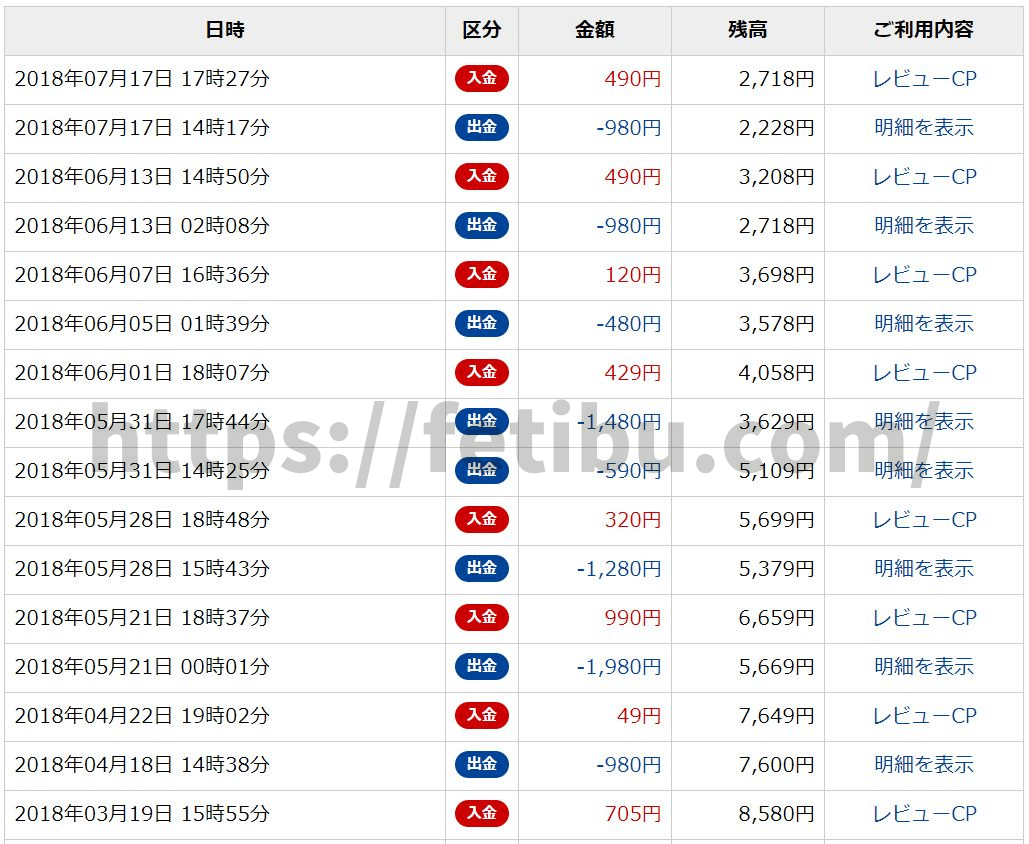Viewport: 1029px width, 844px height.
Task: Click the 入金 badge beside the 120円 amount
Action: (481, 275)
